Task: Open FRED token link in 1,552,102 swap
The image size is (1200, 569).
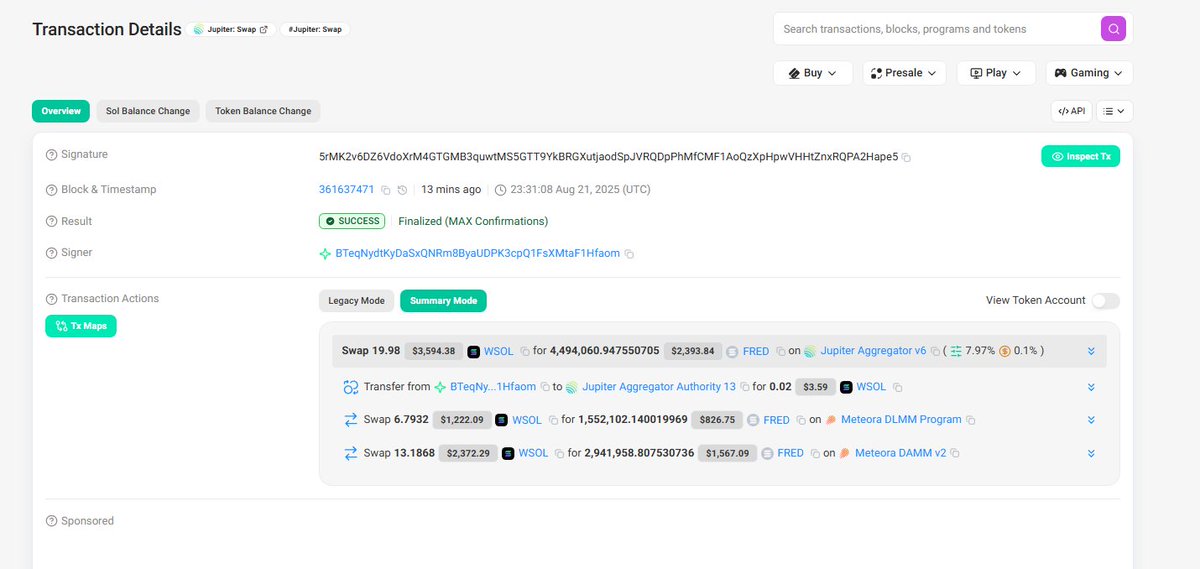Action: [777, 420]
